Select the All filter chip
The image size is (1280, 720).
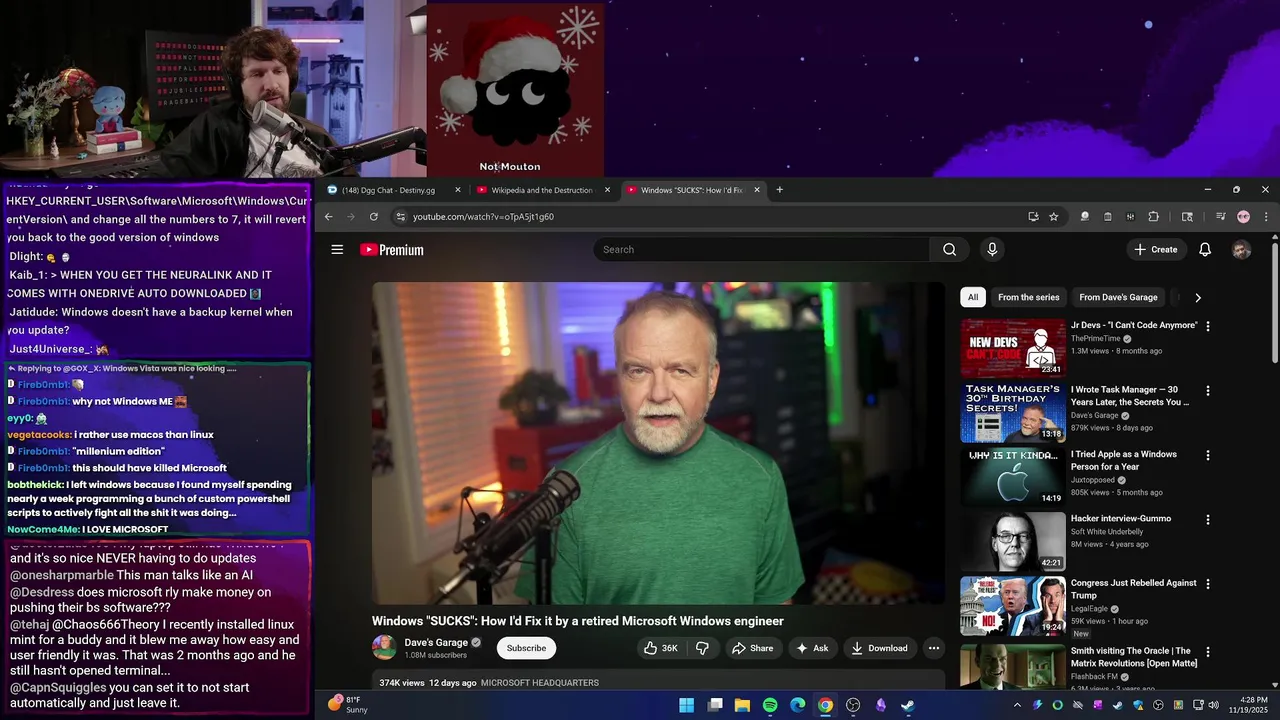click(973, 297)
